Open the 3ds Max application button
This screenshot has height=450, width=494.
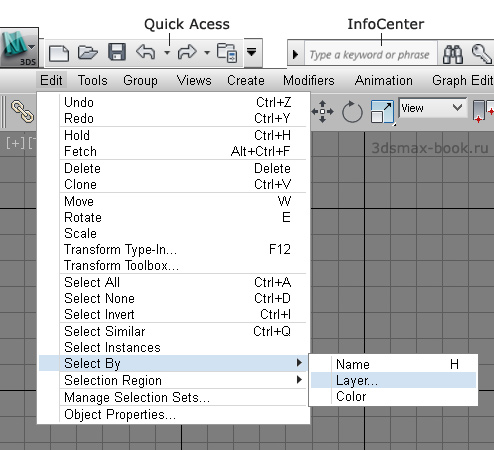pyautogui.click(x=19, y=48)
